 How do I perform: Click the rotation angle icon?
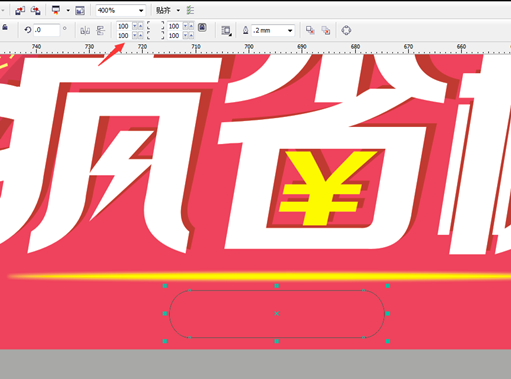coord(28,30)
